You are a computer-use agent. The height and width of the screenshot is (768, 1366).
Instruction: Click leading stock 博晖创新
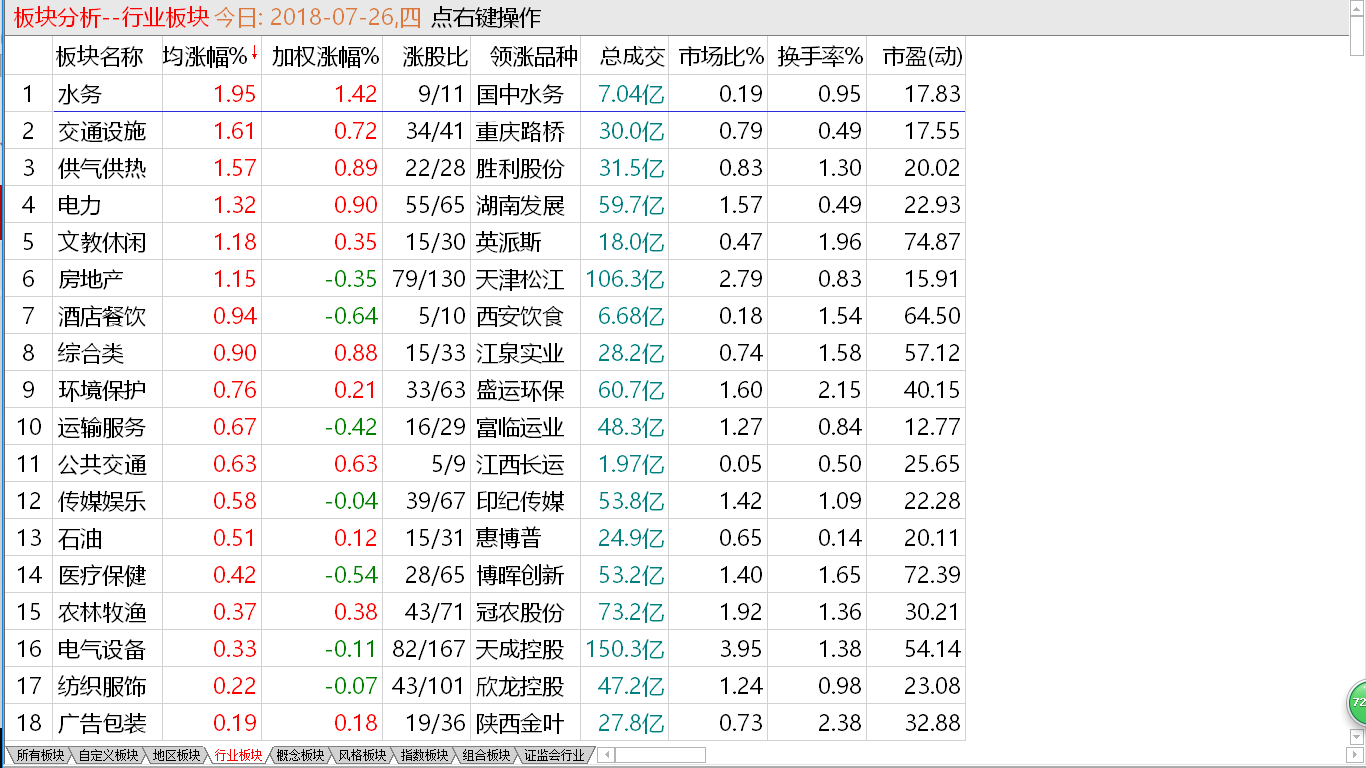(520, 575)
